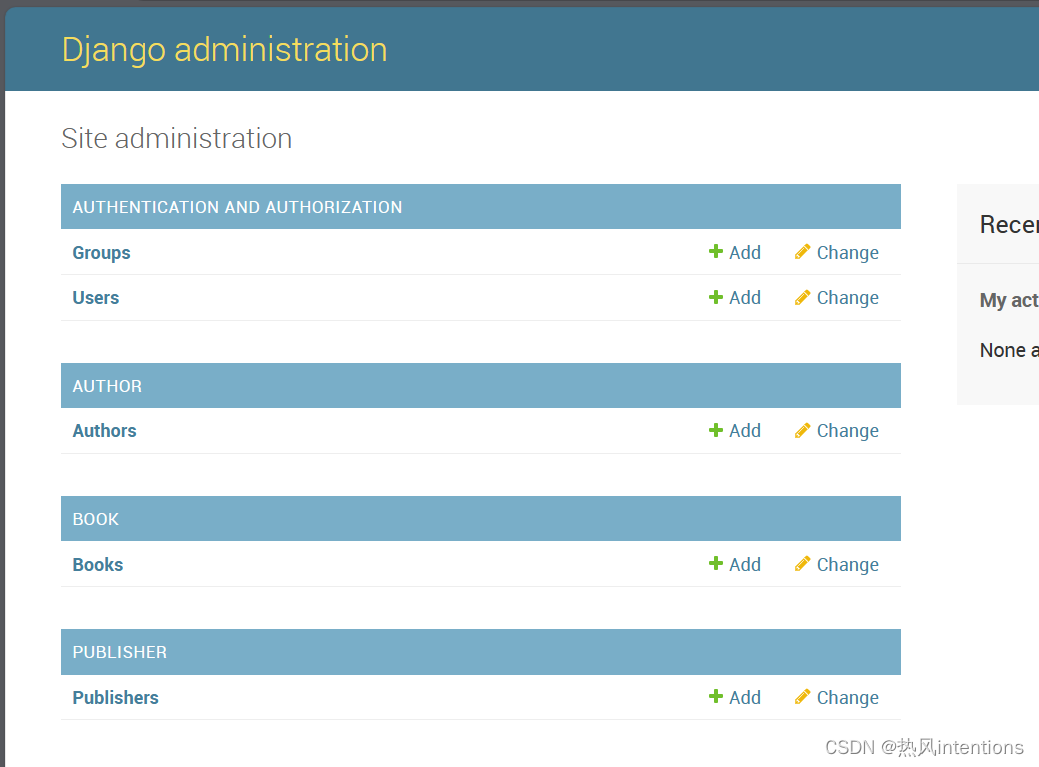
Task: Click the green plus icon for Authors
Action: tap(716, 430)
